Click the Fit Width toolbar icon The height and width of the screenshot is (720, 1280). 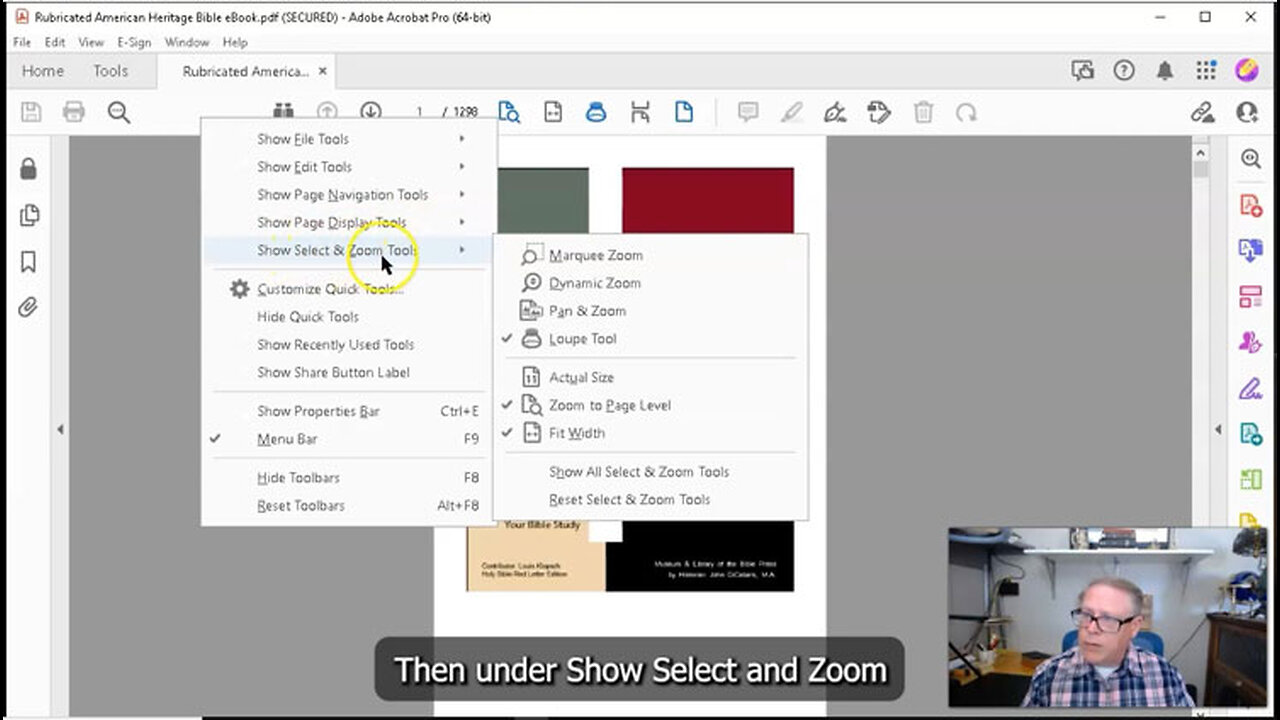click(x=553, y=112)
